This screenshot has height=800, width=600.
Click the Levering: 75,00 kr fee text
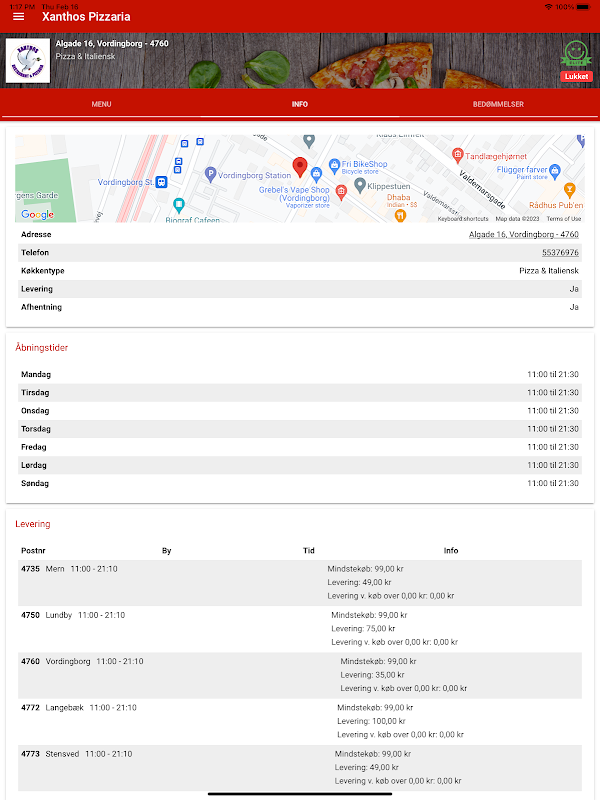(363, 629)
